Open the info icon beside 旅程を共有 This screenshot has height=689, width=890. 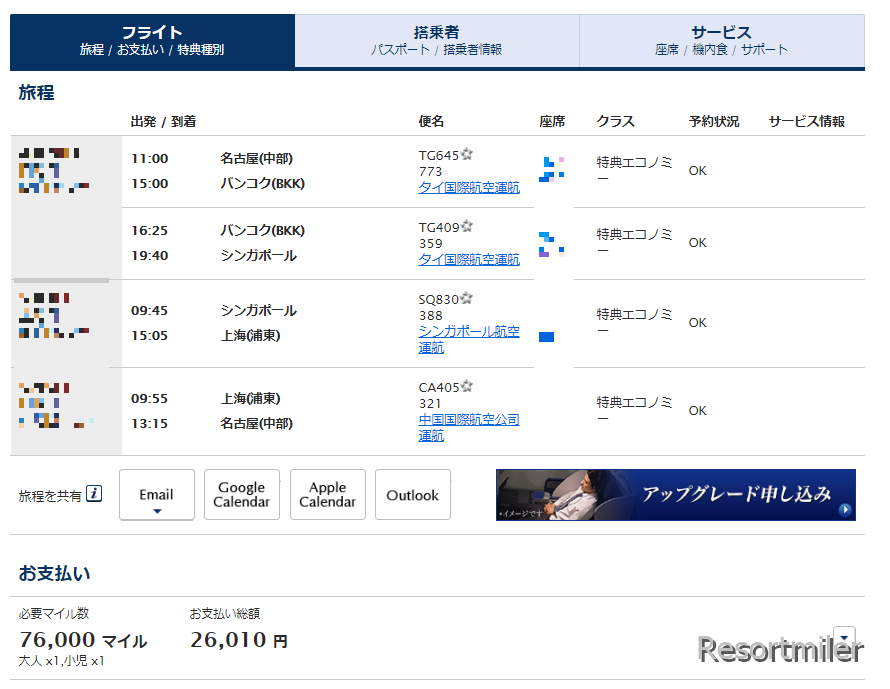click(x=94, y=494)
